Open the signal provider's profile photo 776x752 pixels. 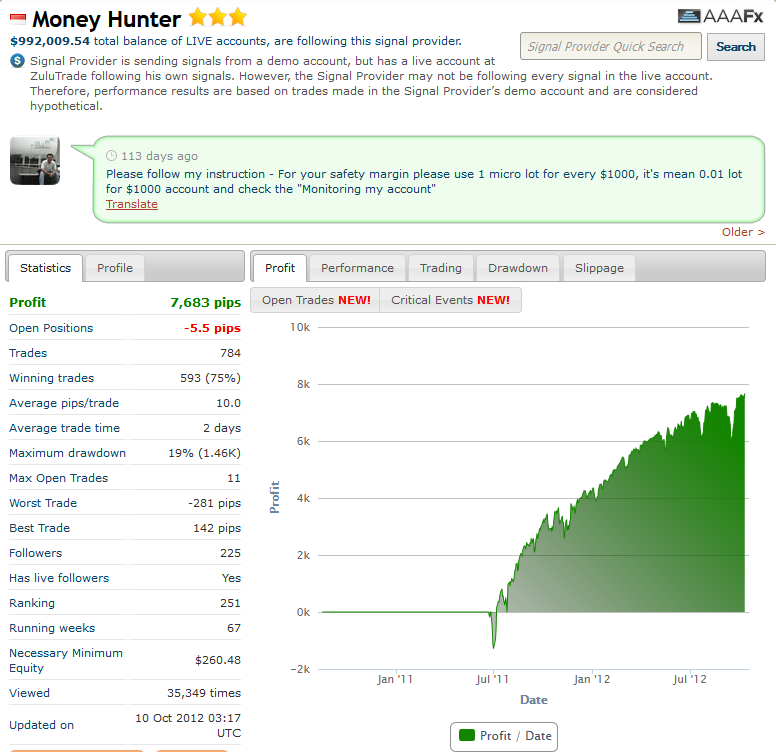[x=35, y=161]
